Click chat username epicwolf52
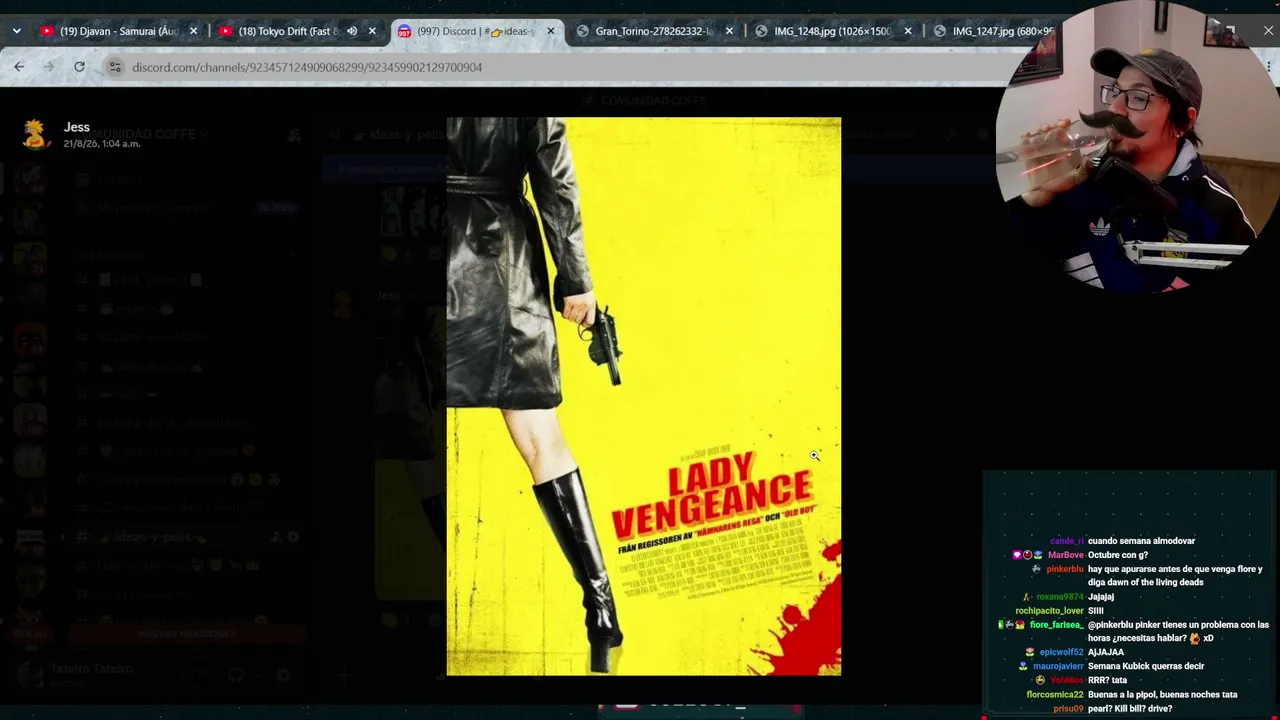The image size is (1280, 720). 1061,652
